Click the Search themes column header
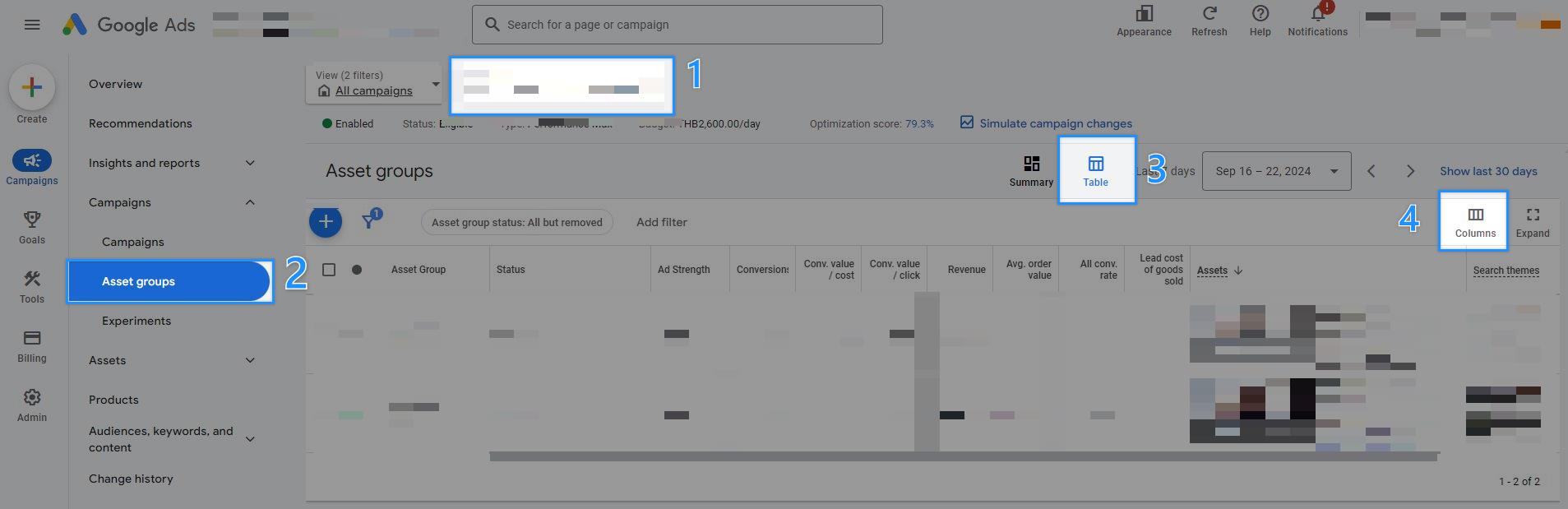Screen dimensions: 1568x509 pyautogui.click(x=1506, y=271)
